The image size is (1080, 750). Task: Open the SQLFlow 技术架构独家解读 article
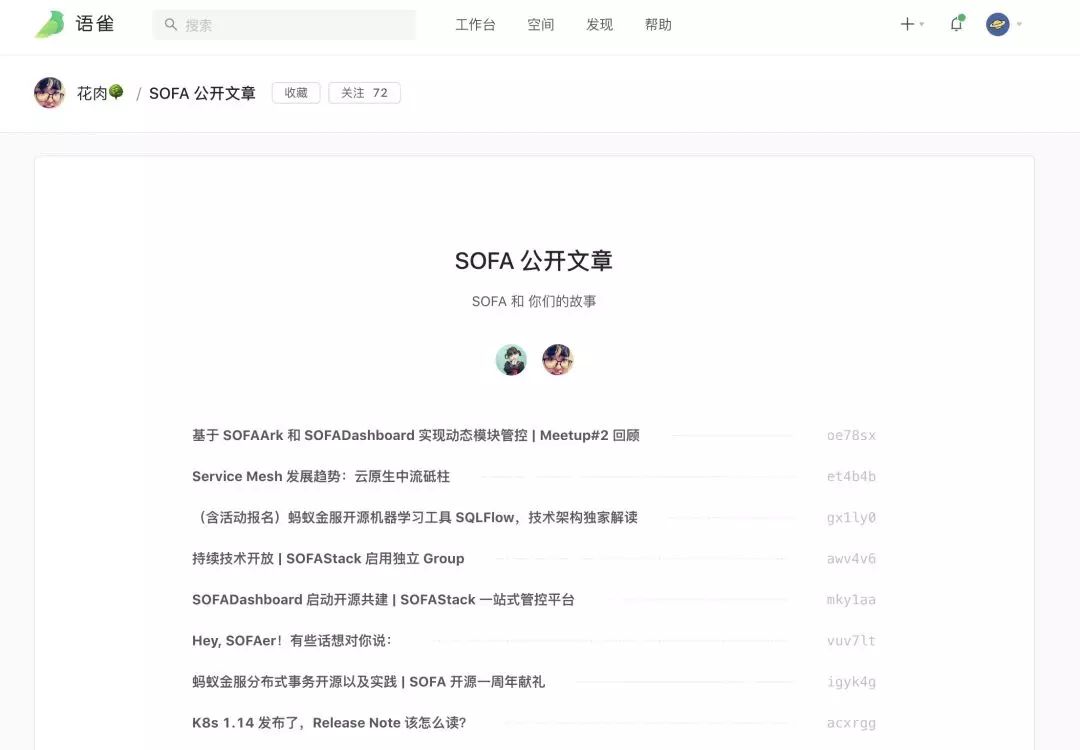coord(415,517)
